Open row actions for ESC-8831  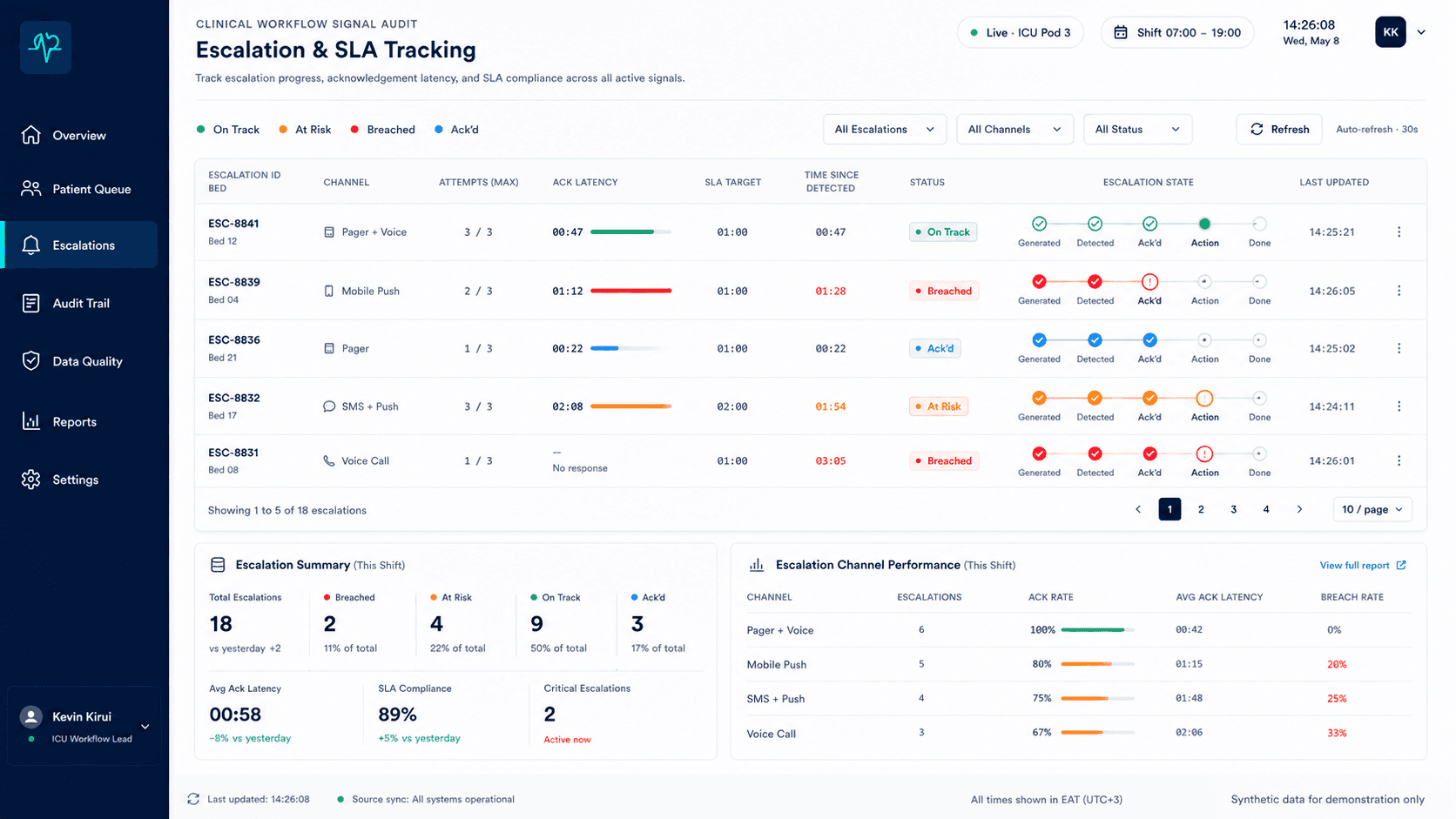pos(1399,460)
